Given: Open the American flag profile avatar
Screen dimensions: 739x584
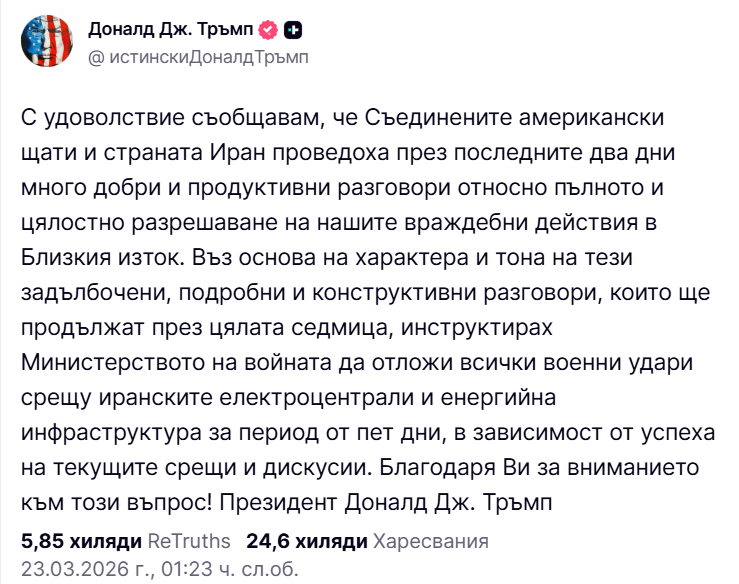Looking at the screenshot, I should coord(49,43).
